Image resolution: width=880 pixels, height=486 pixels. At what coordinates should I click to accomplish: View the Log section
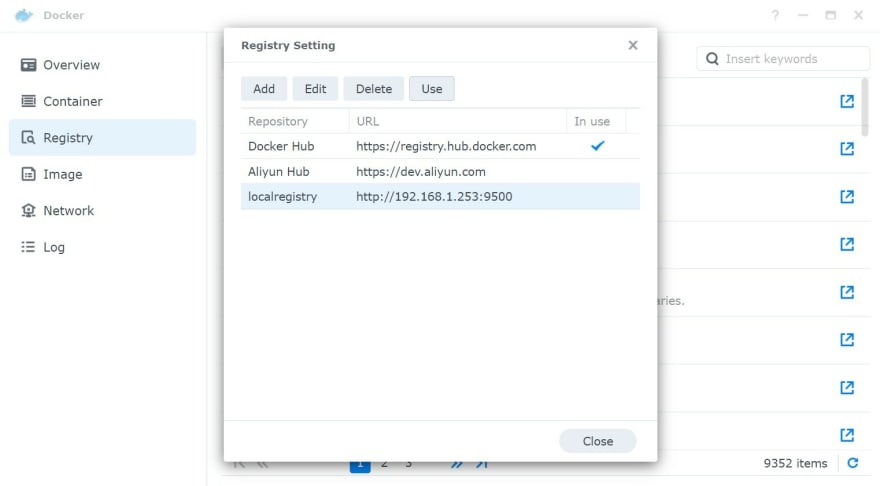102,247
